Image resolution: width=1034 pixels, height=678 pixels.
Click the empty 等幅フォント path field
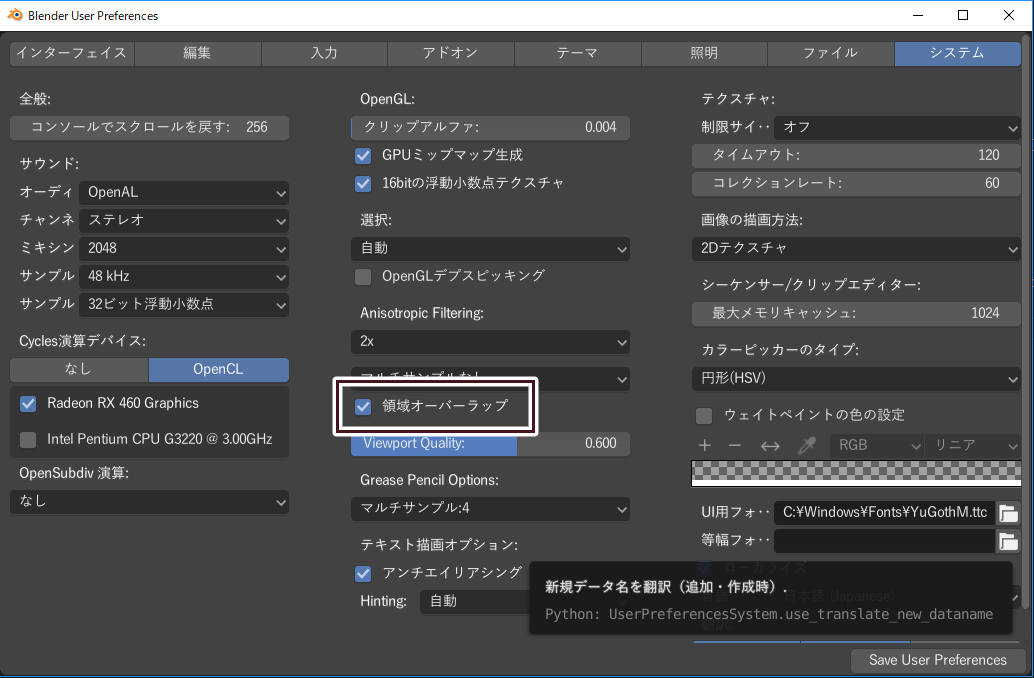click(884, 541)
